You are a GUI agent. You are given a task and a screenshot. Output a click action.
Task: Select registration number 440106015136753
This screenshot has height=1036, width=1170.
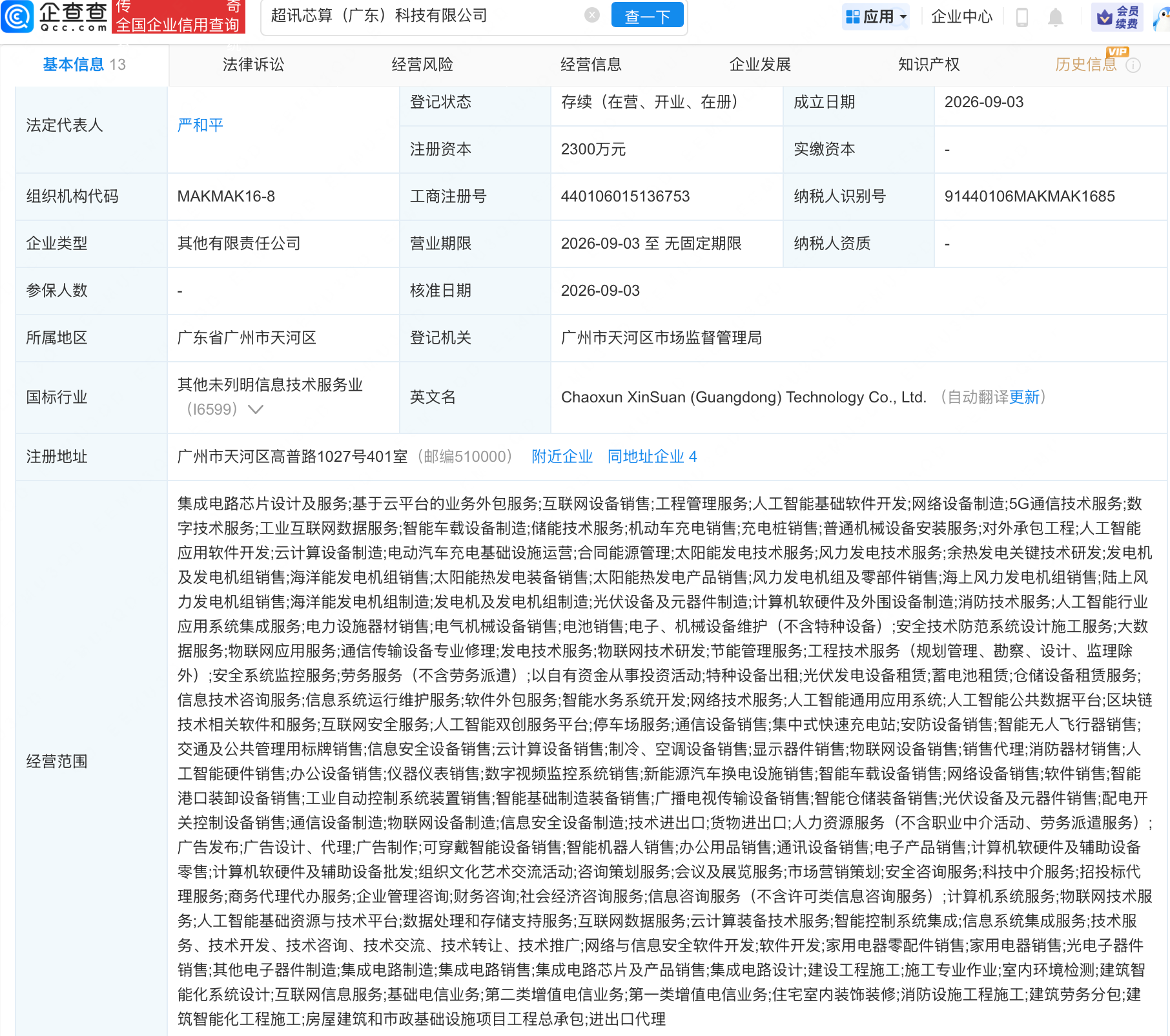coord(625,196)
